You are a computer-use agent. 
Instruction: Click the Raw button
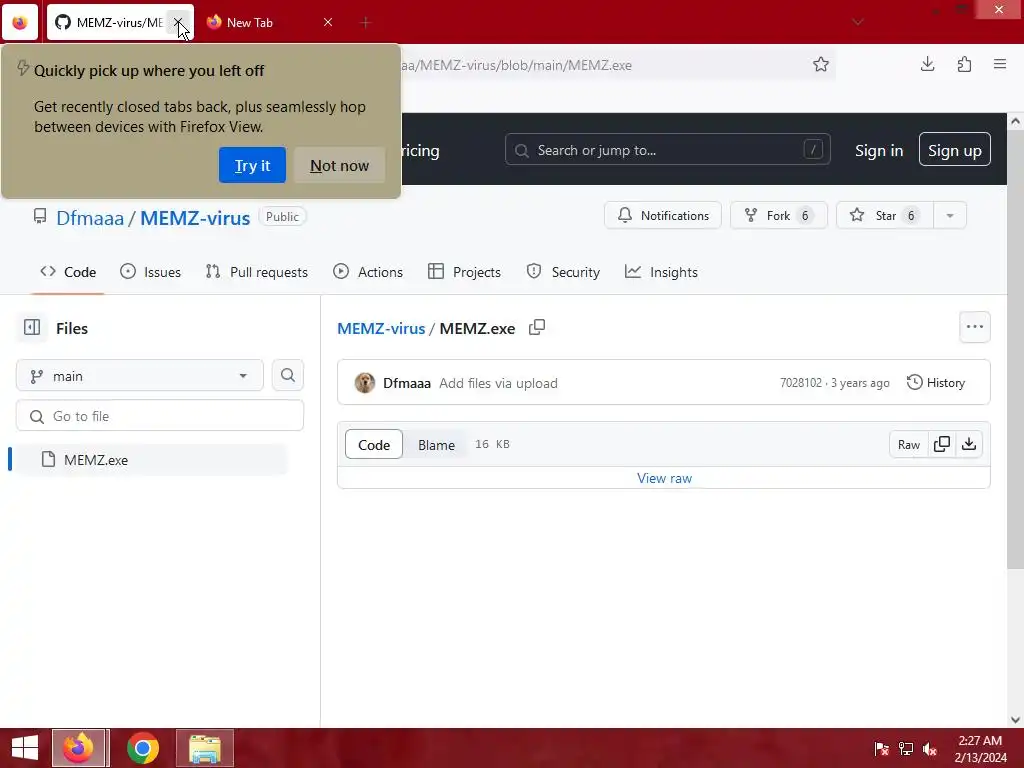point(908,445)
